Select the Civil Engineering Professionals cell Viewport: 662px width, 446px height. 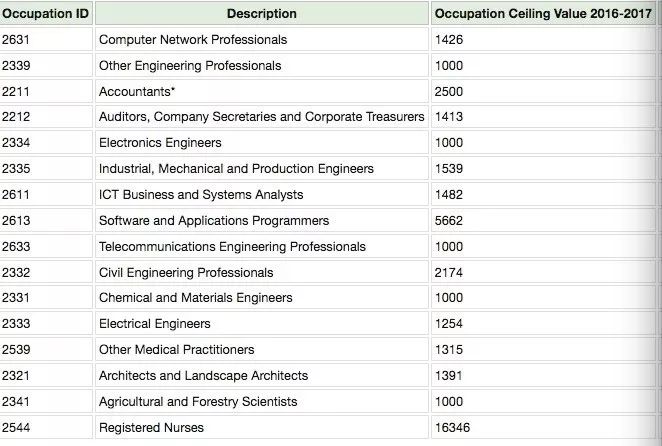186,273
